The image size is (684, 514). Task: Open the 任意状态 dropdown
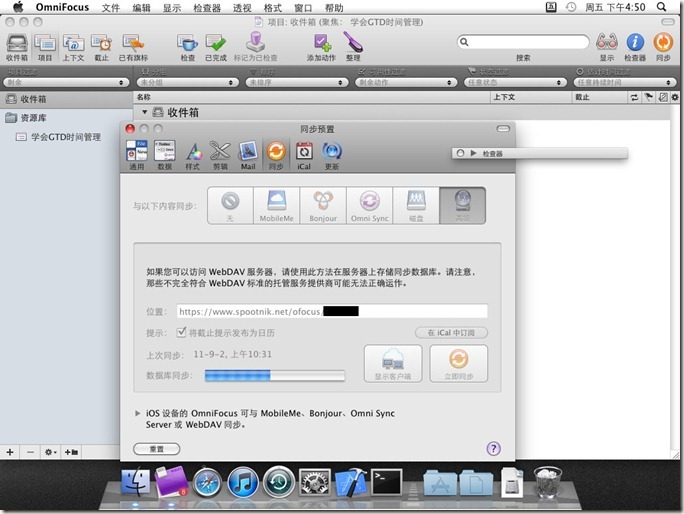tap(515, 82)
